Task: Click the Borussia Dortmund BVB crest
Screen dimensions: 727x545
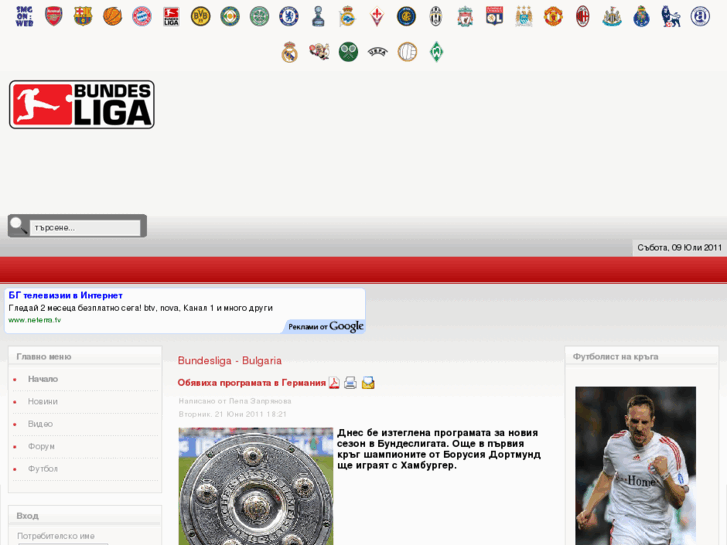Action: [x=201, y=17]
